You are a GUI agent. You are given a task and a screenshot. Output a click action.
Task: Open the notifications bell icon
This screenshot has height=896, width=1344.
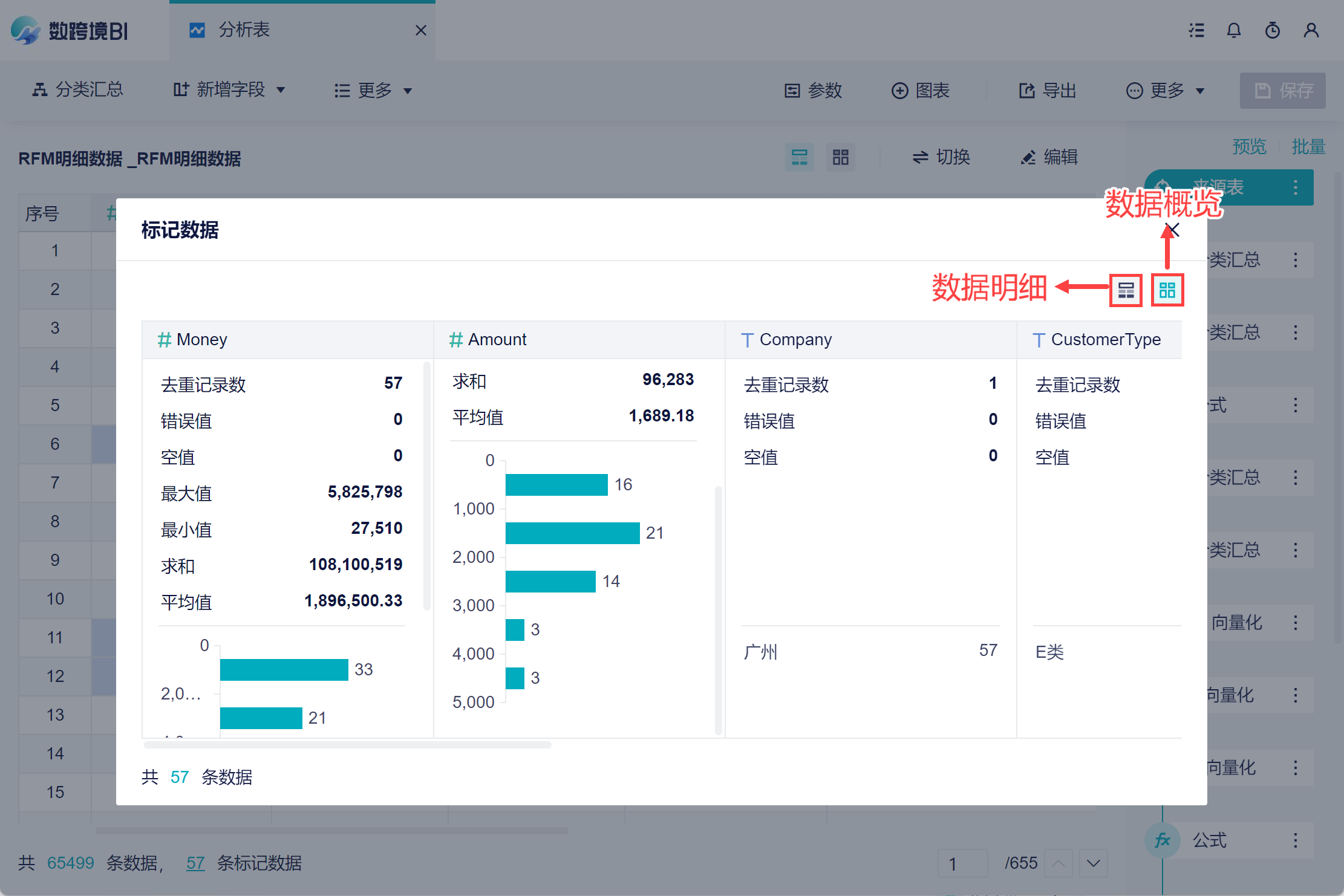[x=1234, y=30]
